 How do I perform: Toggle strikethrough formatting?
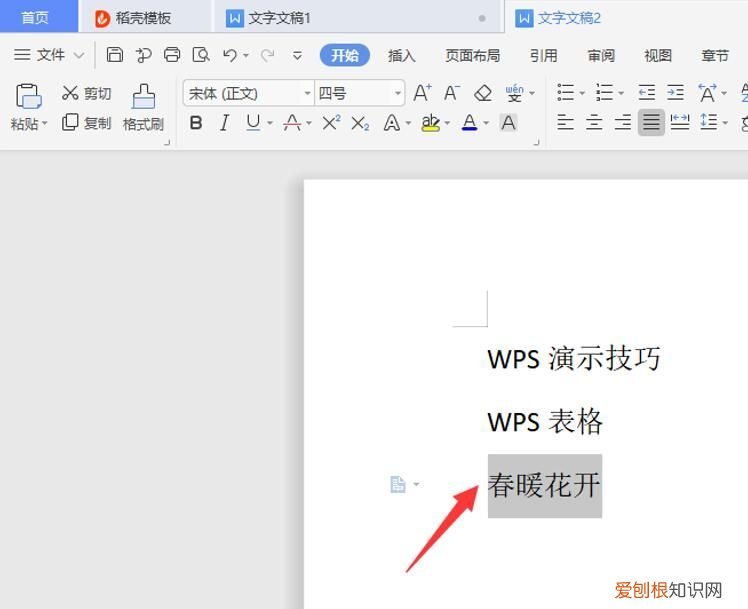click(292, 123)
